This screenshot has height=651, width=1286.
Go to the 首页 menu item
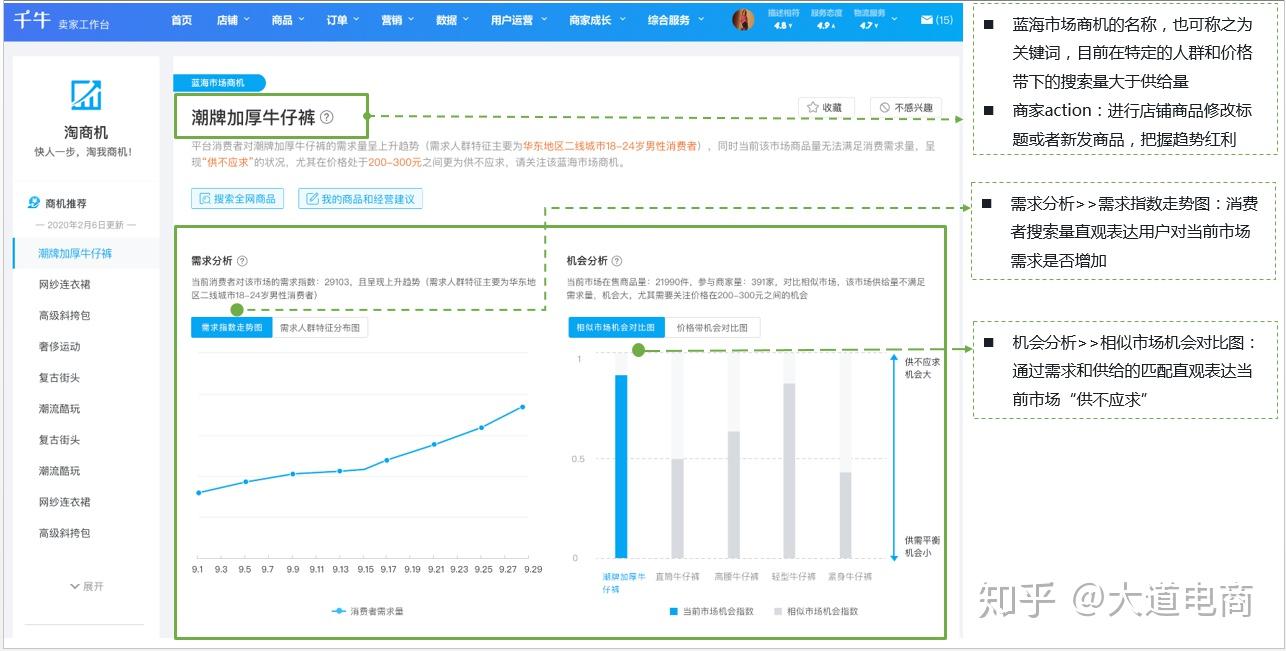coord(181,20)
